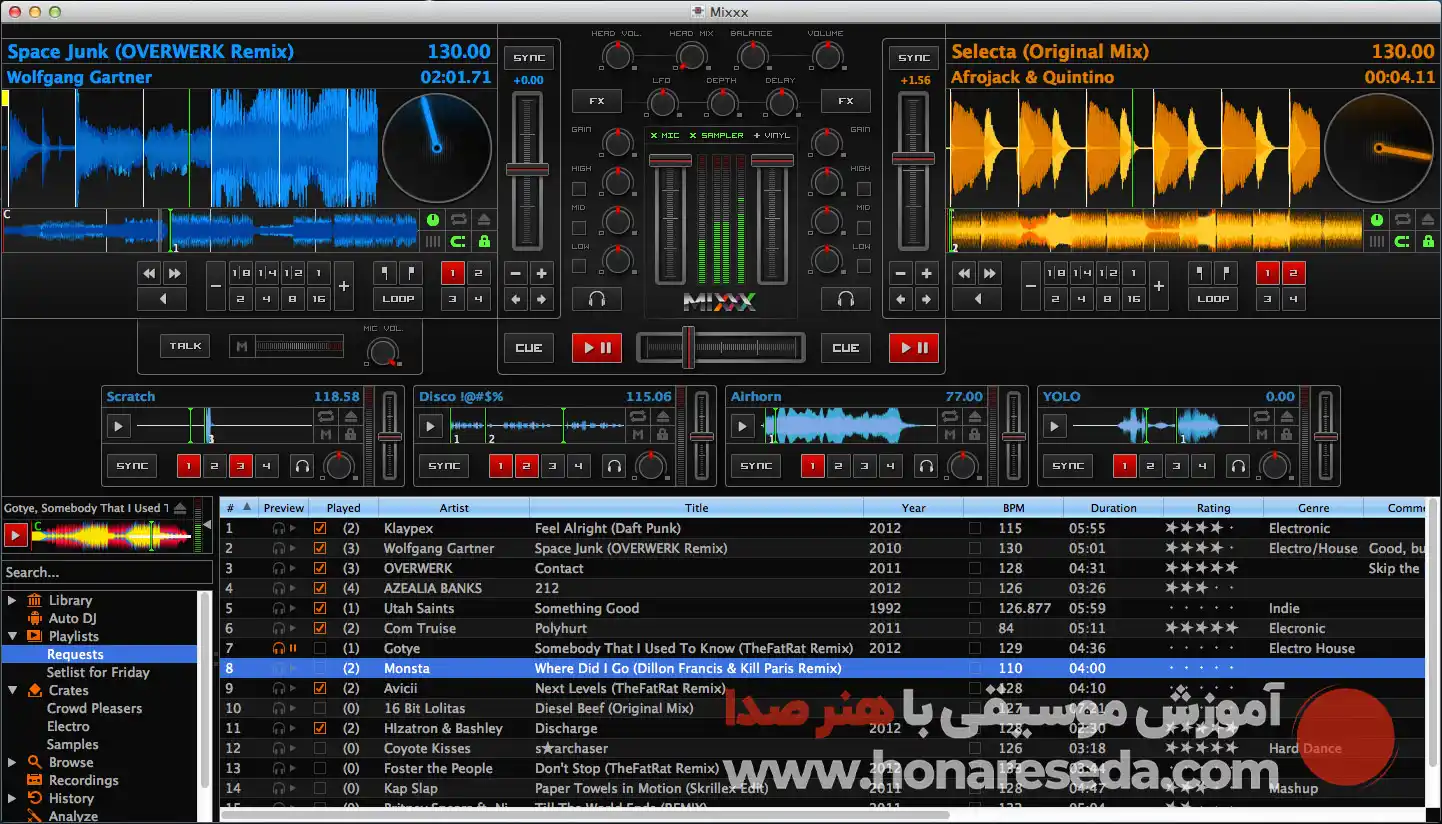Preview the Klaypex track with headphone icon
Screen dimensions: 1442x824
279,528
